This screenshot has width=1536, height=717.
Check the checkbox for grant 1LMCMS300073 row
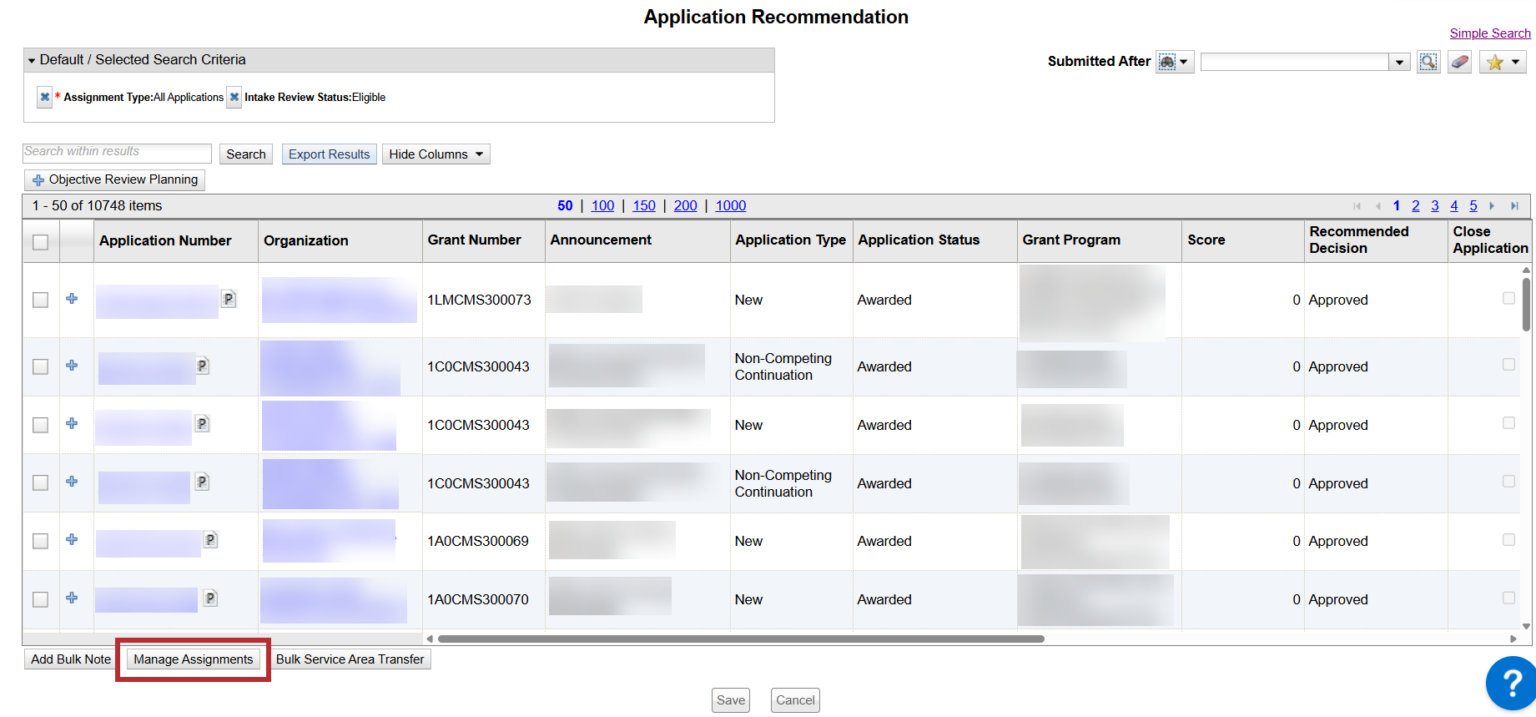click(40, 299)
